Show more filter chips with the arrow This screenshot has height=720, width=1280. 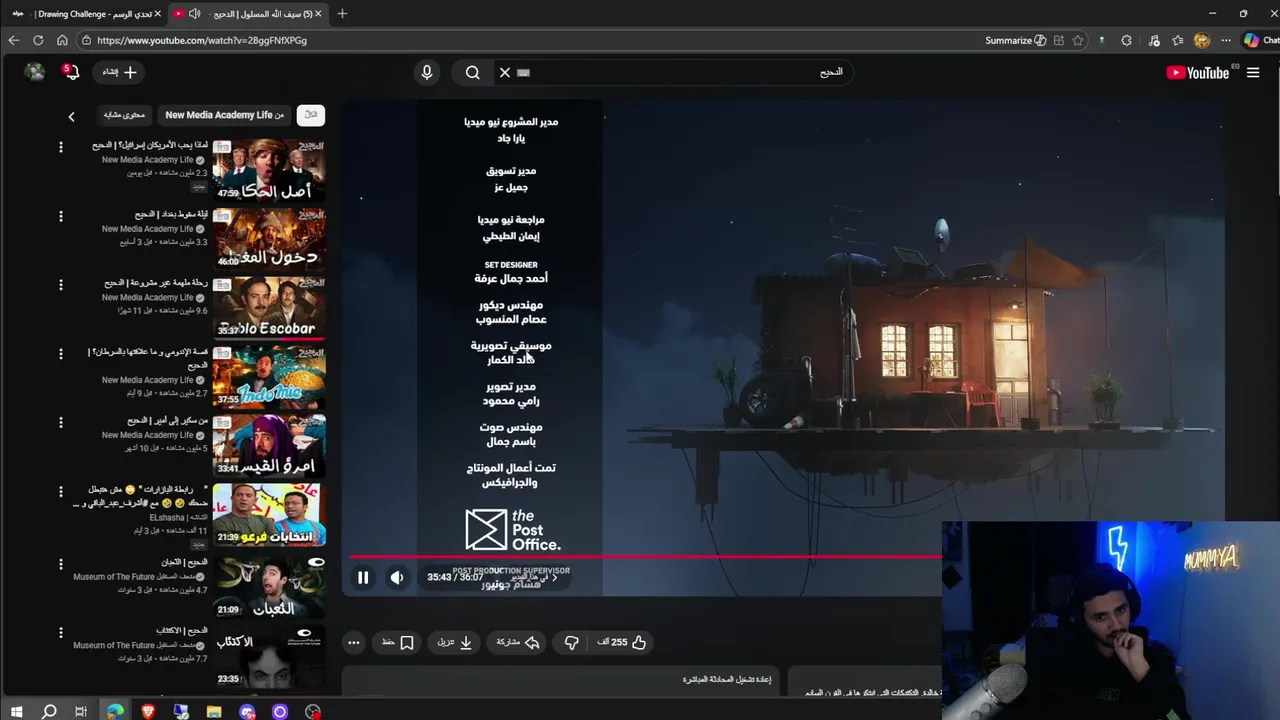click(71, 116)
